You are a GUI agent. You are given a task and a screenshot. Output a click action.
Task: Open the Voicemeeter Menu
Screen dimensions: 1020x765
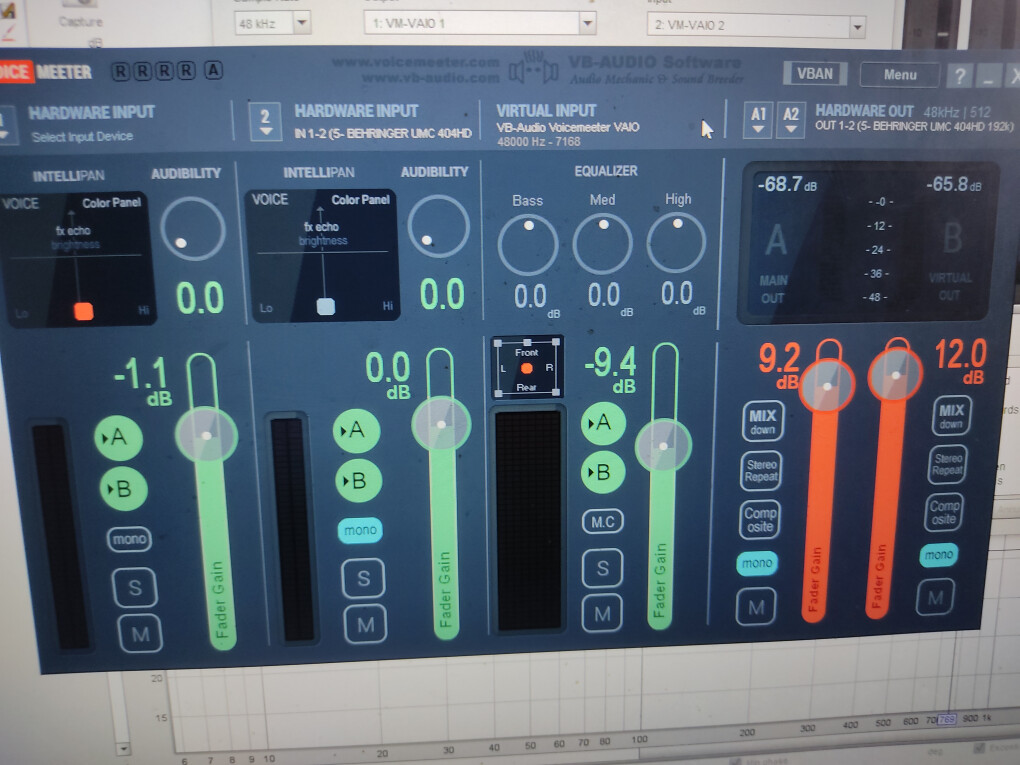click(900, 75)
